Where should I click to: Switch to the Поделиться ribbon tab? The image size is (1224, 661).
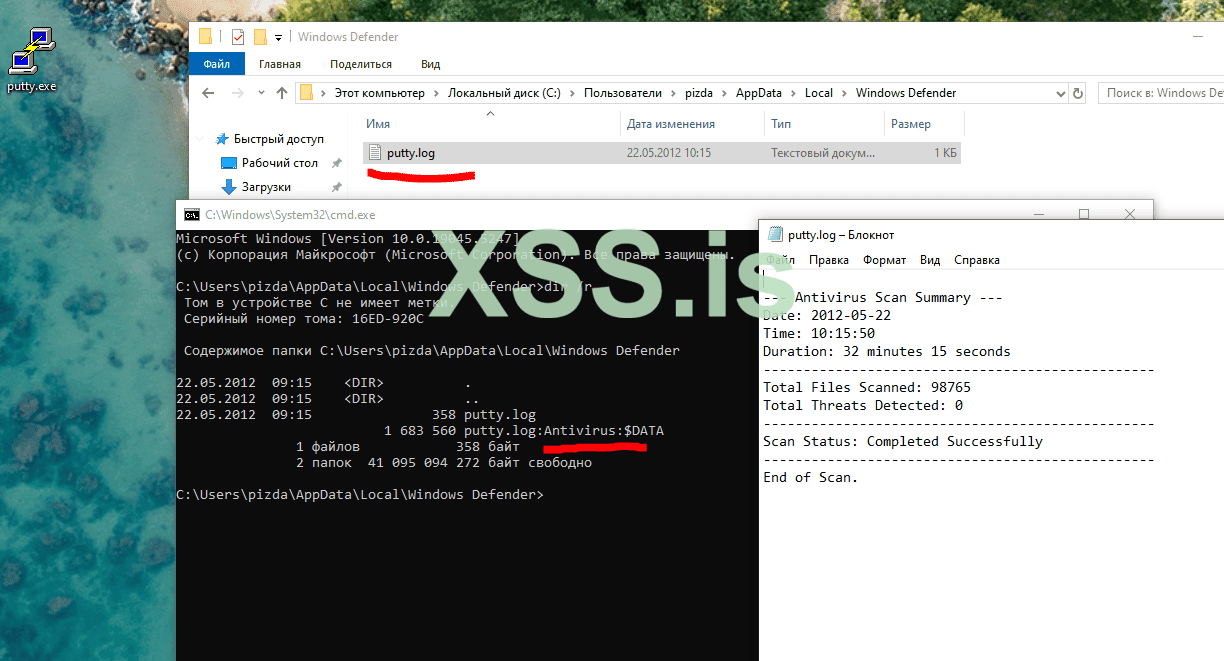(x=361, y=64)
